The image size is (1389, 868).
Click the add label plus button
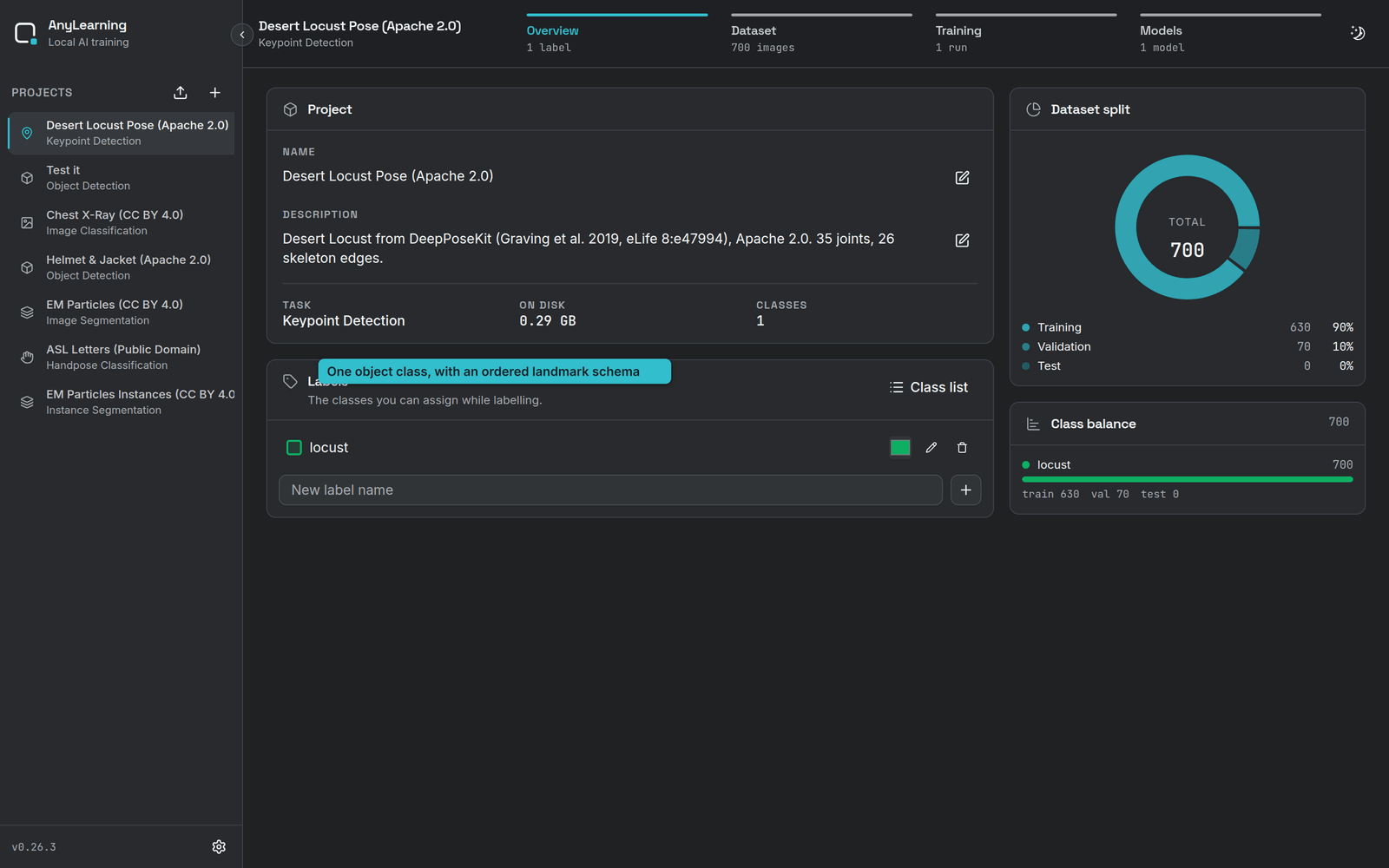[966, 490]
